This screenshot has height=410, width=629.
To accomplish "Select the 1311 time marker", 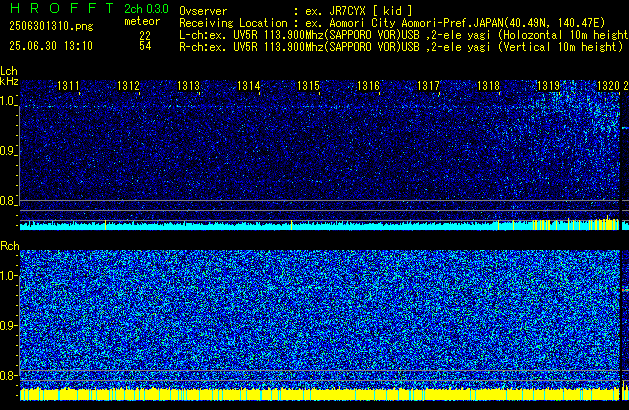I will (68, 86).
